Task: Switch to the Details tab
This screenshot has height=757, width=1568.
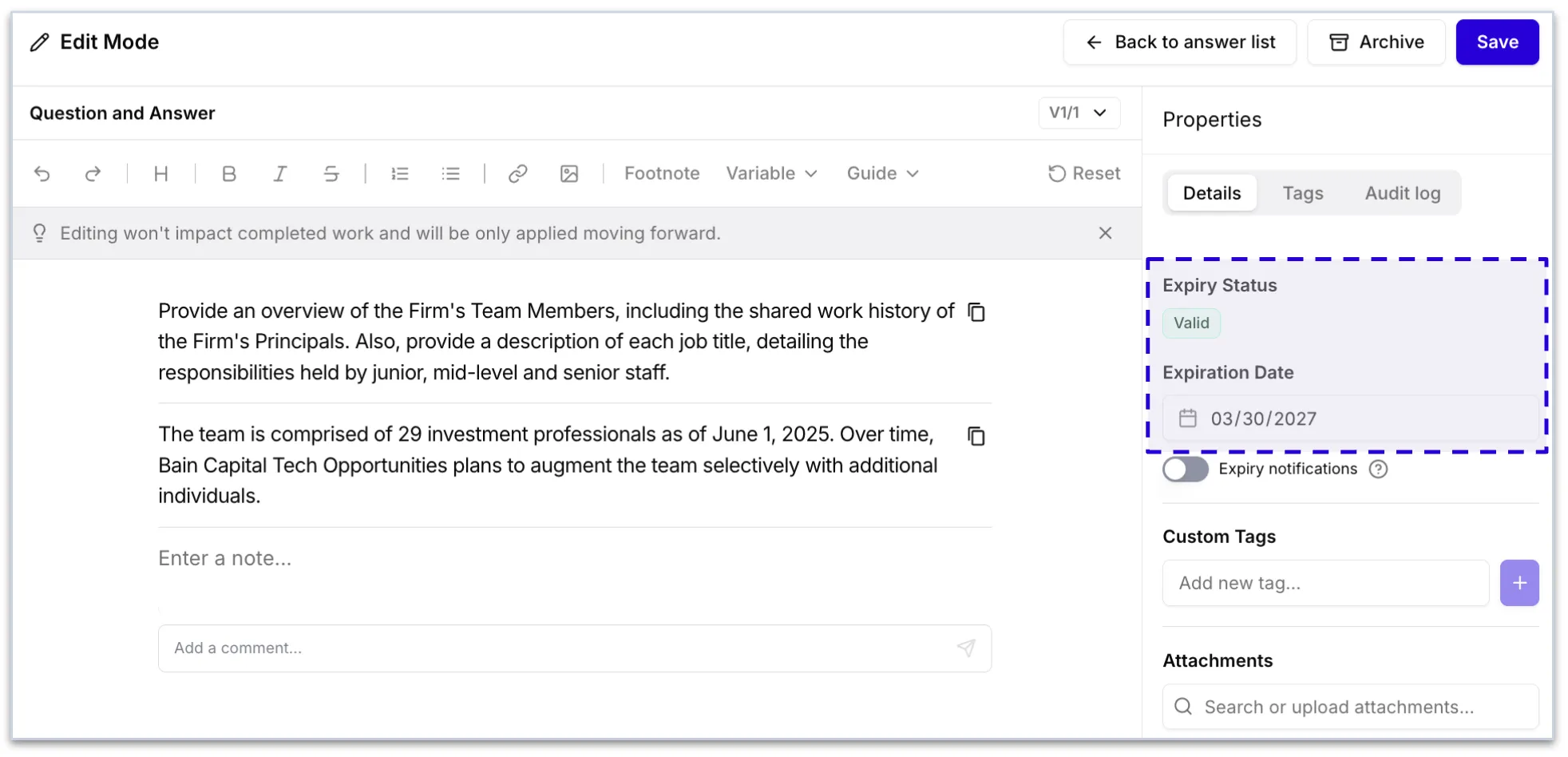Action: point(1212,193)
